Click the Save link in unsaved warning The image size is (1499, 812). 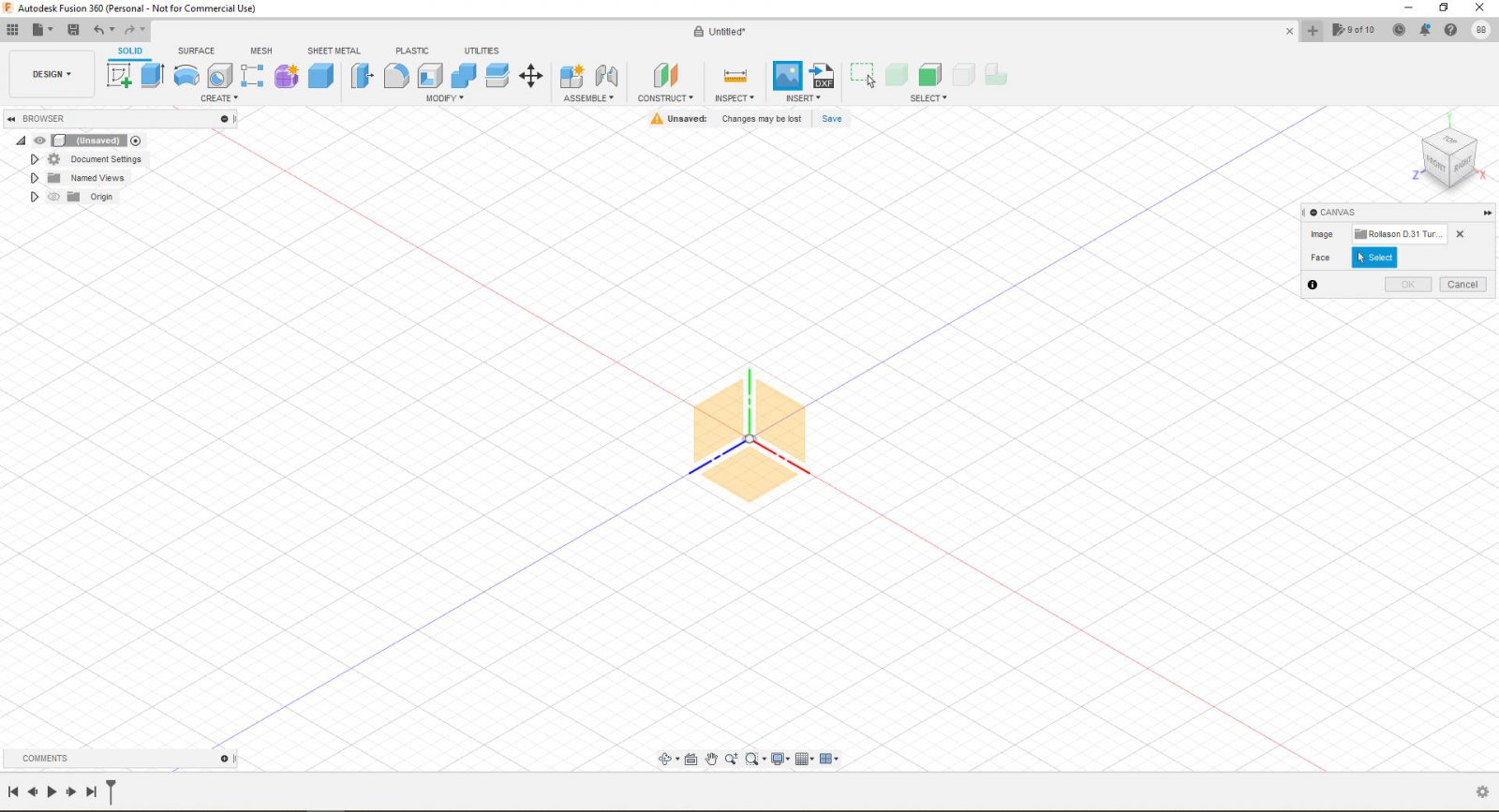(x=832, y=119)
